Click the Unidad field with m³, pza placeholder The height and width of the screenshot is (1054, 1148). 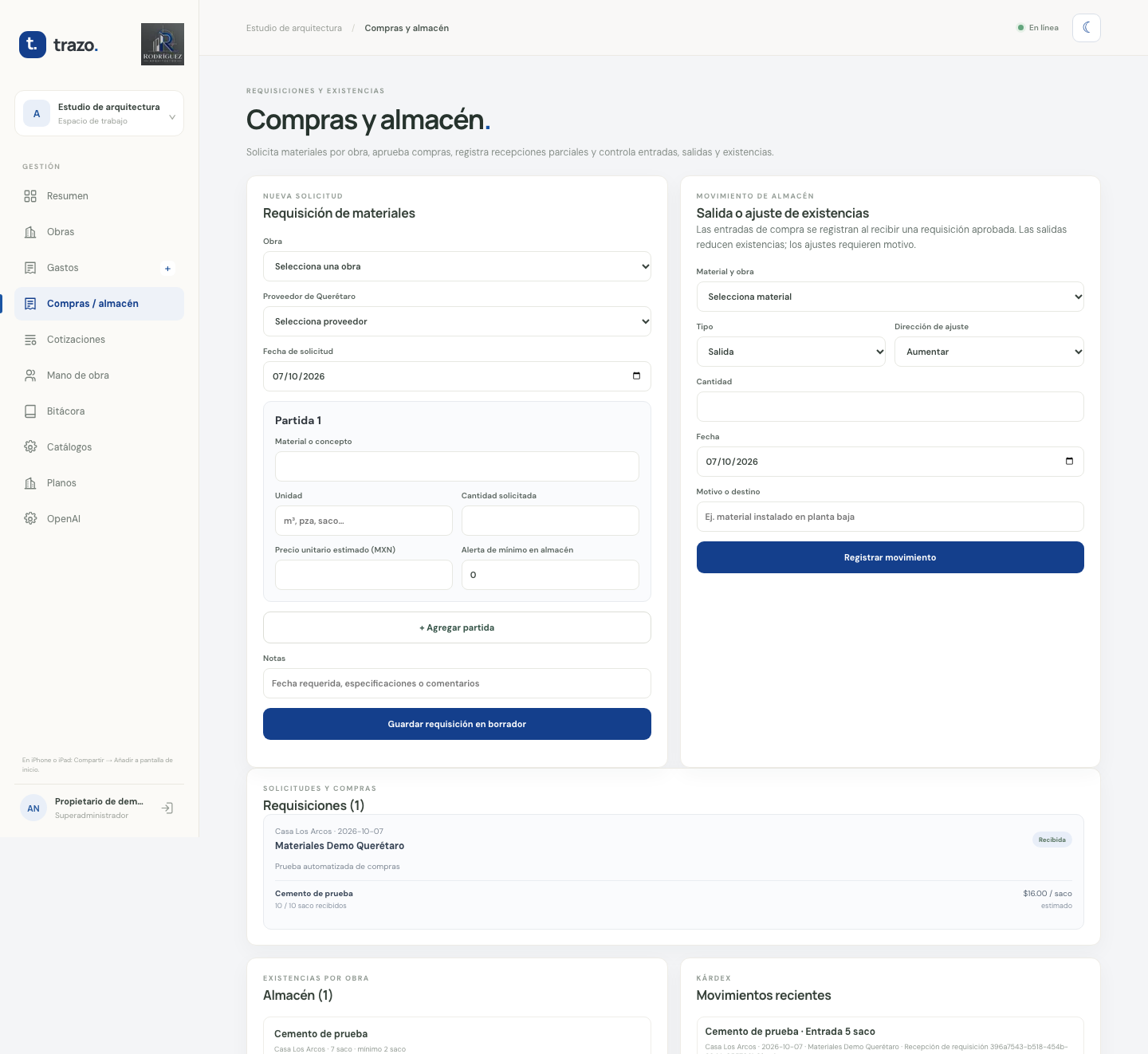pyautogui.click(x=364, y=521)
